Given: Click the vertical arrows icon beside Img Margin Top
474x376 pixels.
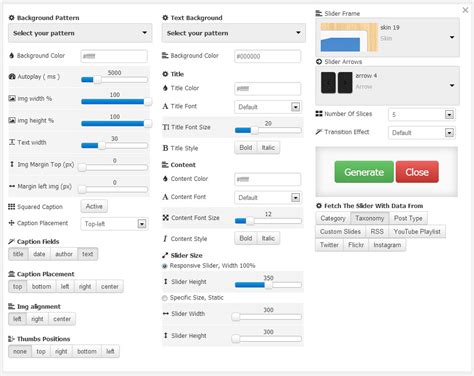Looking at the screenshot, I should [12, 164].
